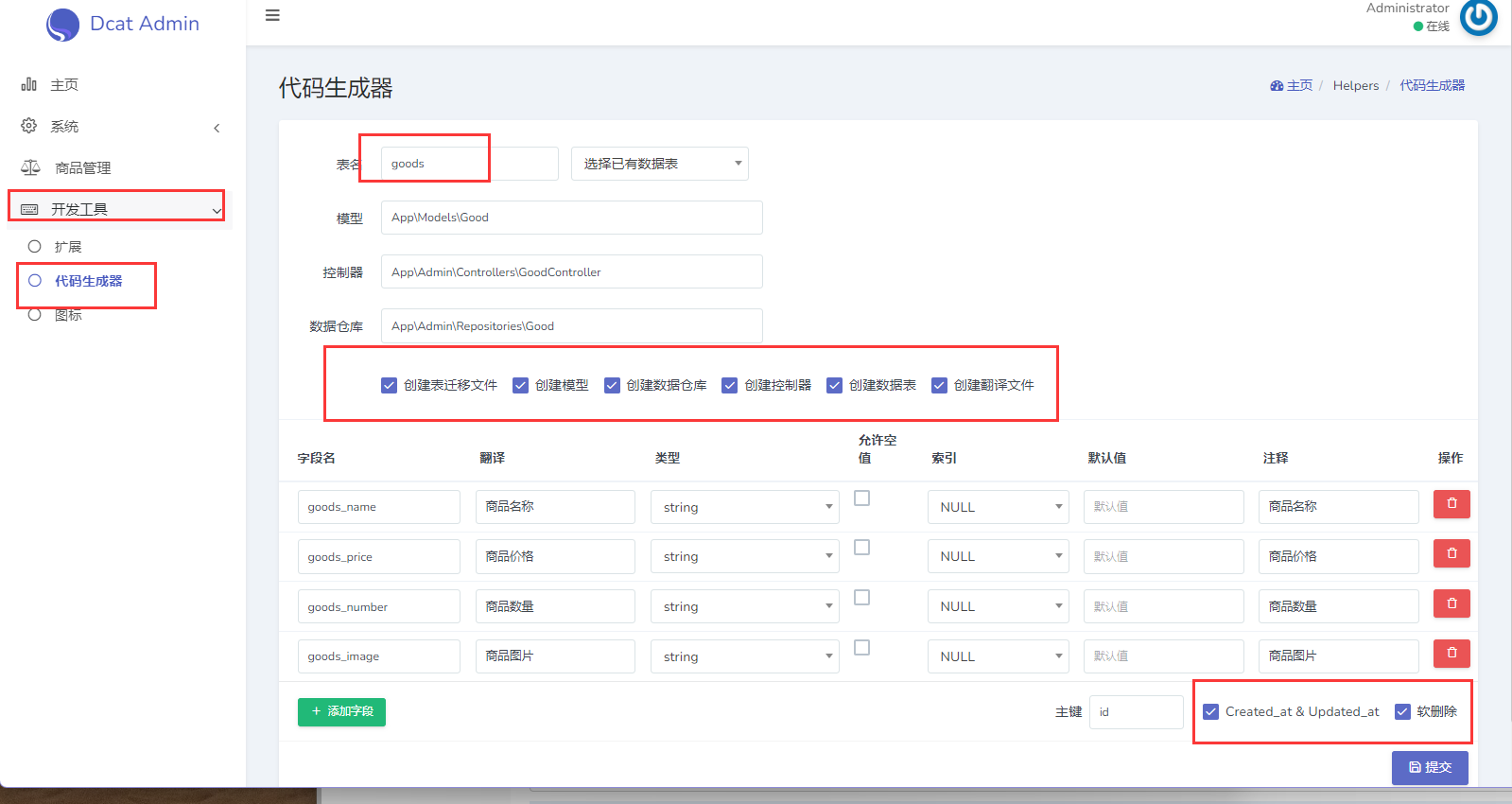Open index dropdown for goods_image row

(x=999, y=656)
